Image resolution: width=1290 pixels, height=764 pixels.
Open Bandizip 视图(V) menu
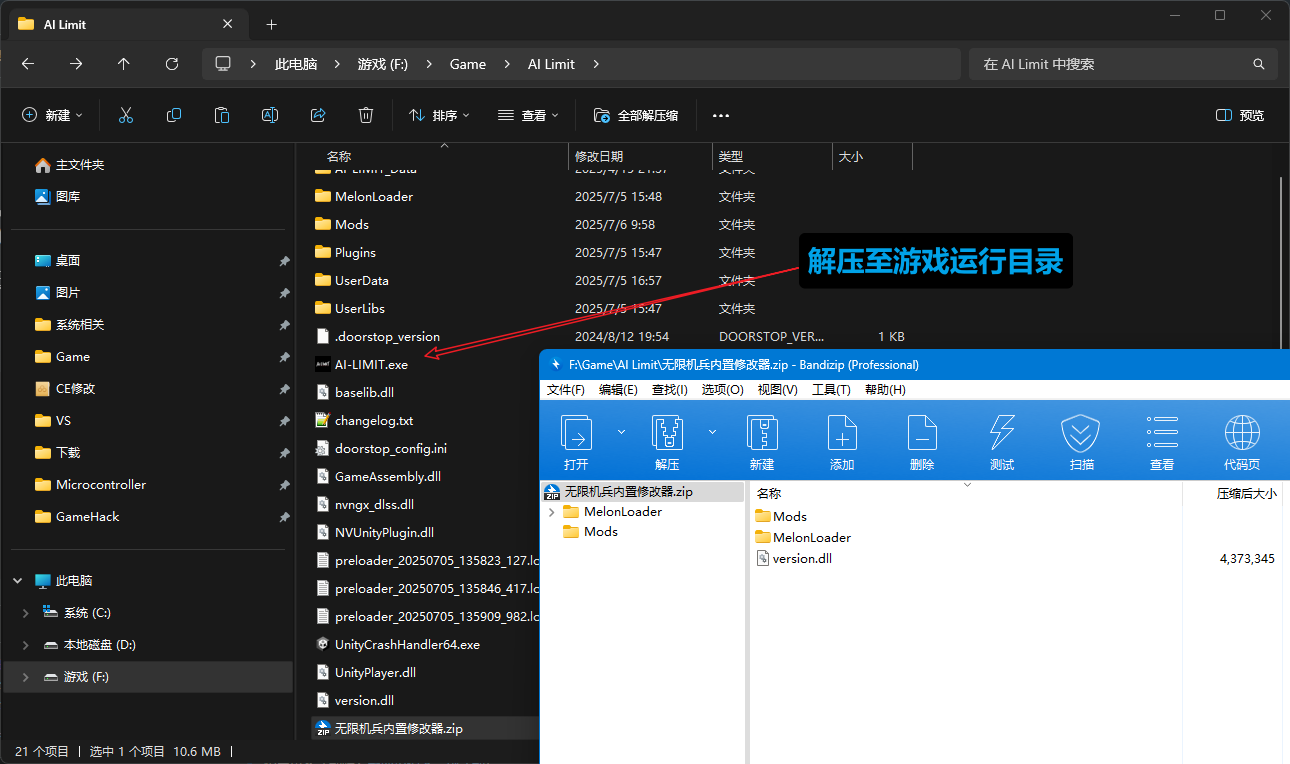coord(777,390)
